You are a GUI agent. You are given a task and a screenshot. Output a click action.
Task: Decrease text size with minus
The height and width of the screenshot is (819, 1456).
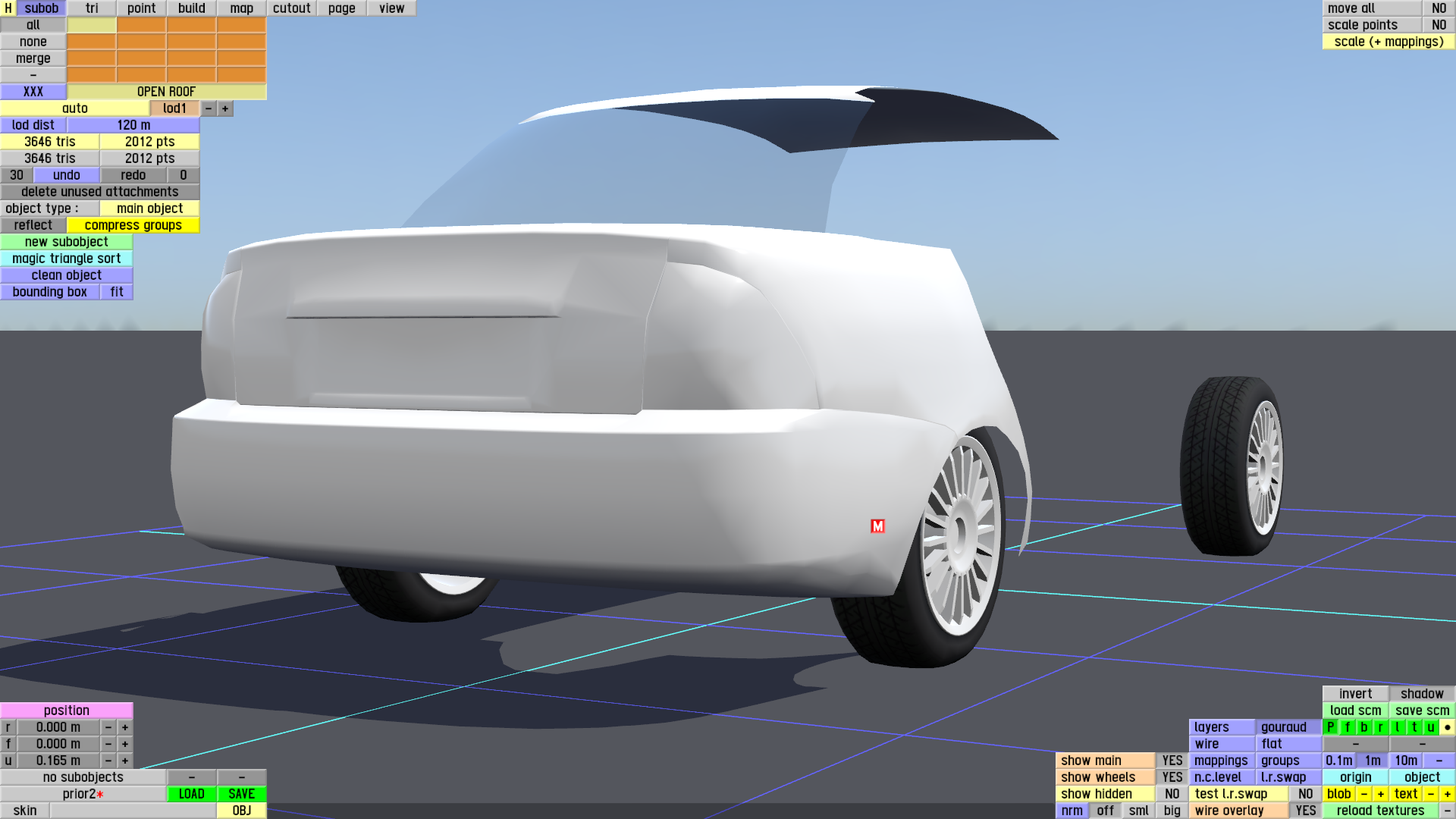(1430, 794)
